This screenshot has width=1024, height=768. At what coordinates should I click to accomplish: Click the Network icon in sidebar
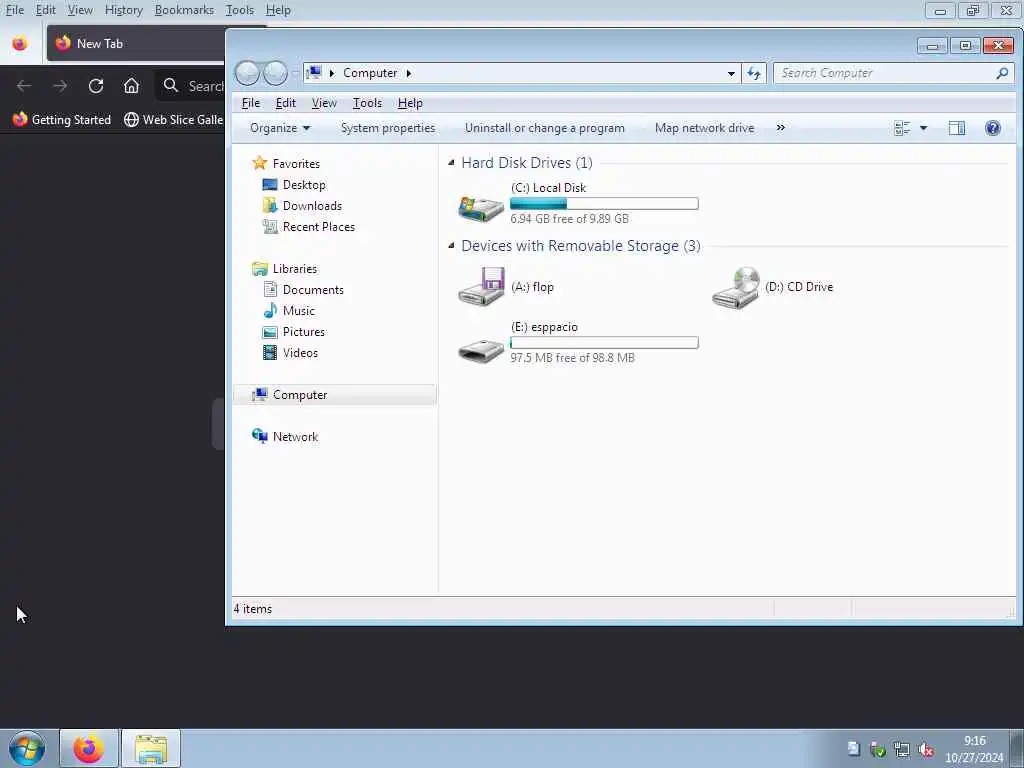(x=260, y=436)
